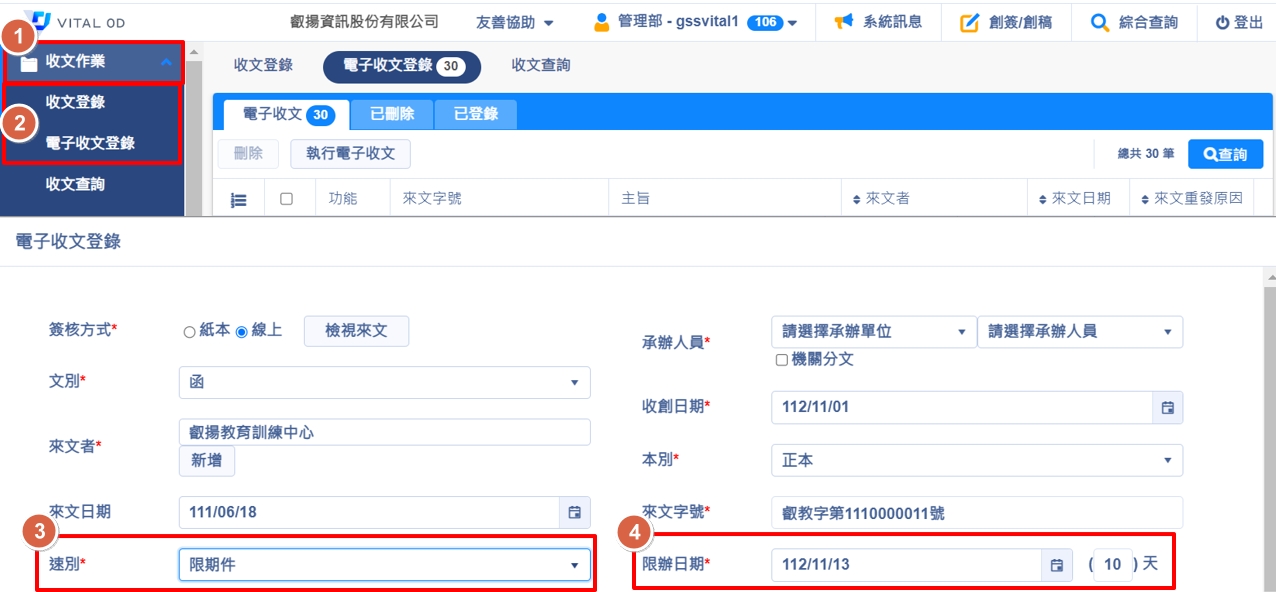Open 綜合查詢 magnifier icon
Viewport: 1276px width, 592px height.
[x=1099, y=22]
